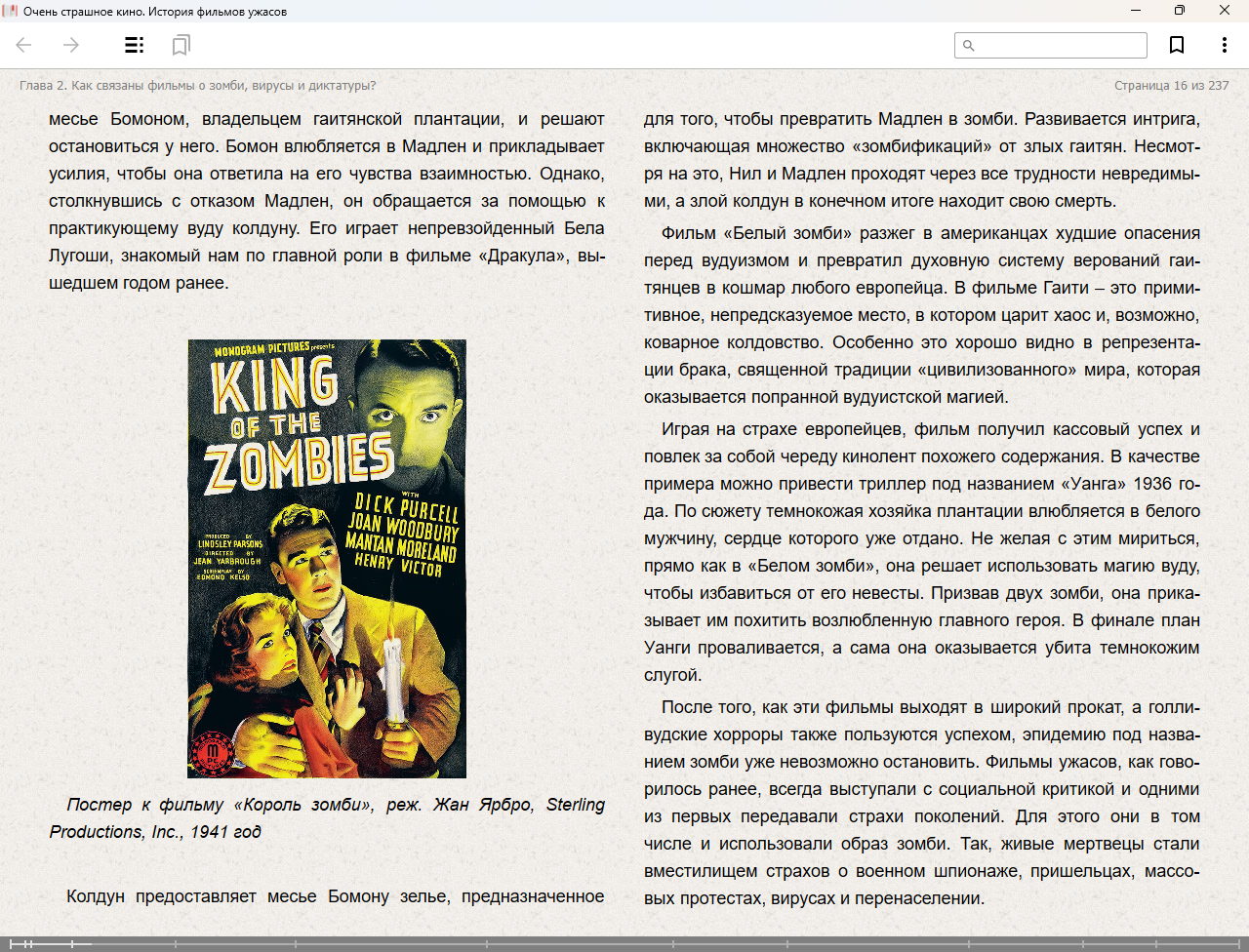Show the saved bookmarks list
The height and width of the screenshot is (952, 1249).
point(181,45)
